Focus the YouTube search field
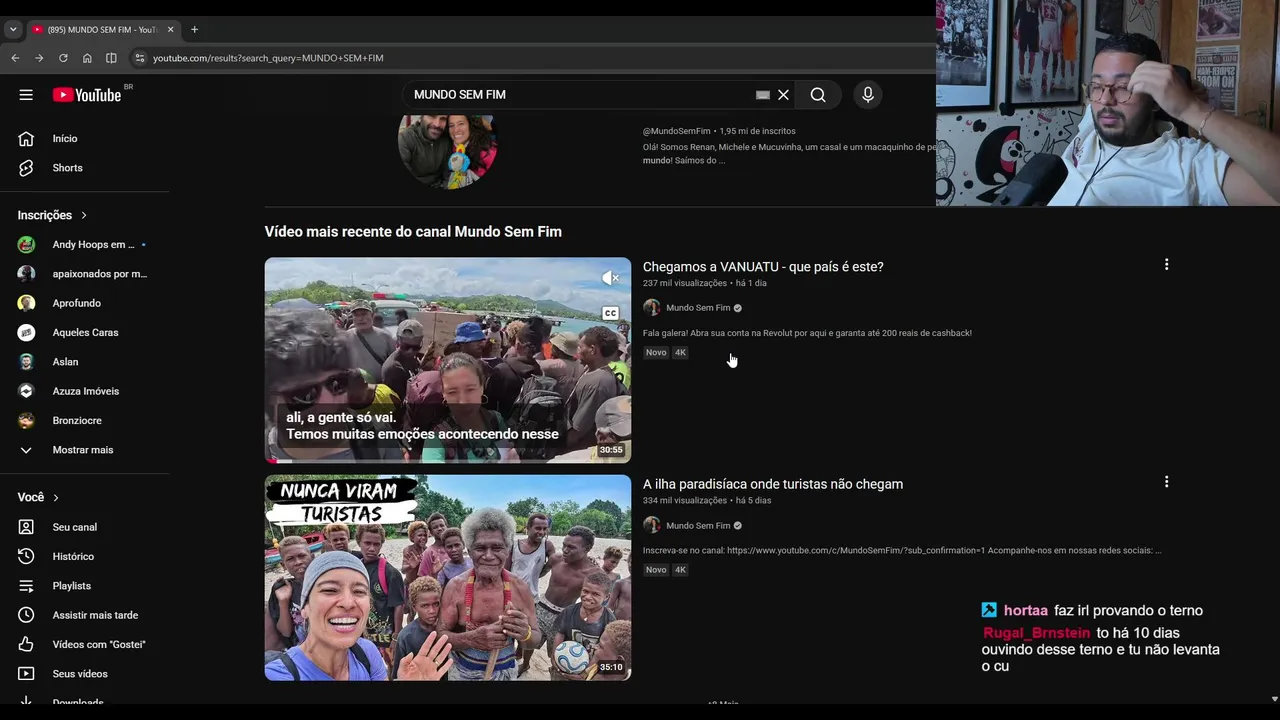 [x=580, y=95]
